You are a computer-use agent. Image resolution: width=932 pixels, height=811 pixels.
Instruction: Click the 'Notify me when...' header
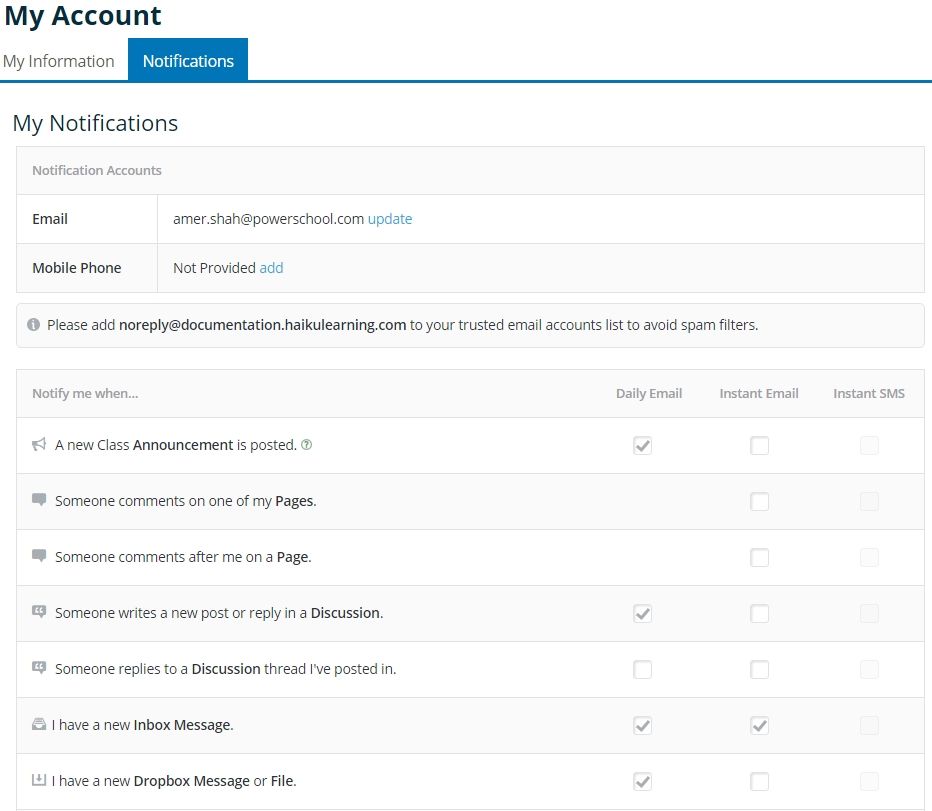[85, 393]
